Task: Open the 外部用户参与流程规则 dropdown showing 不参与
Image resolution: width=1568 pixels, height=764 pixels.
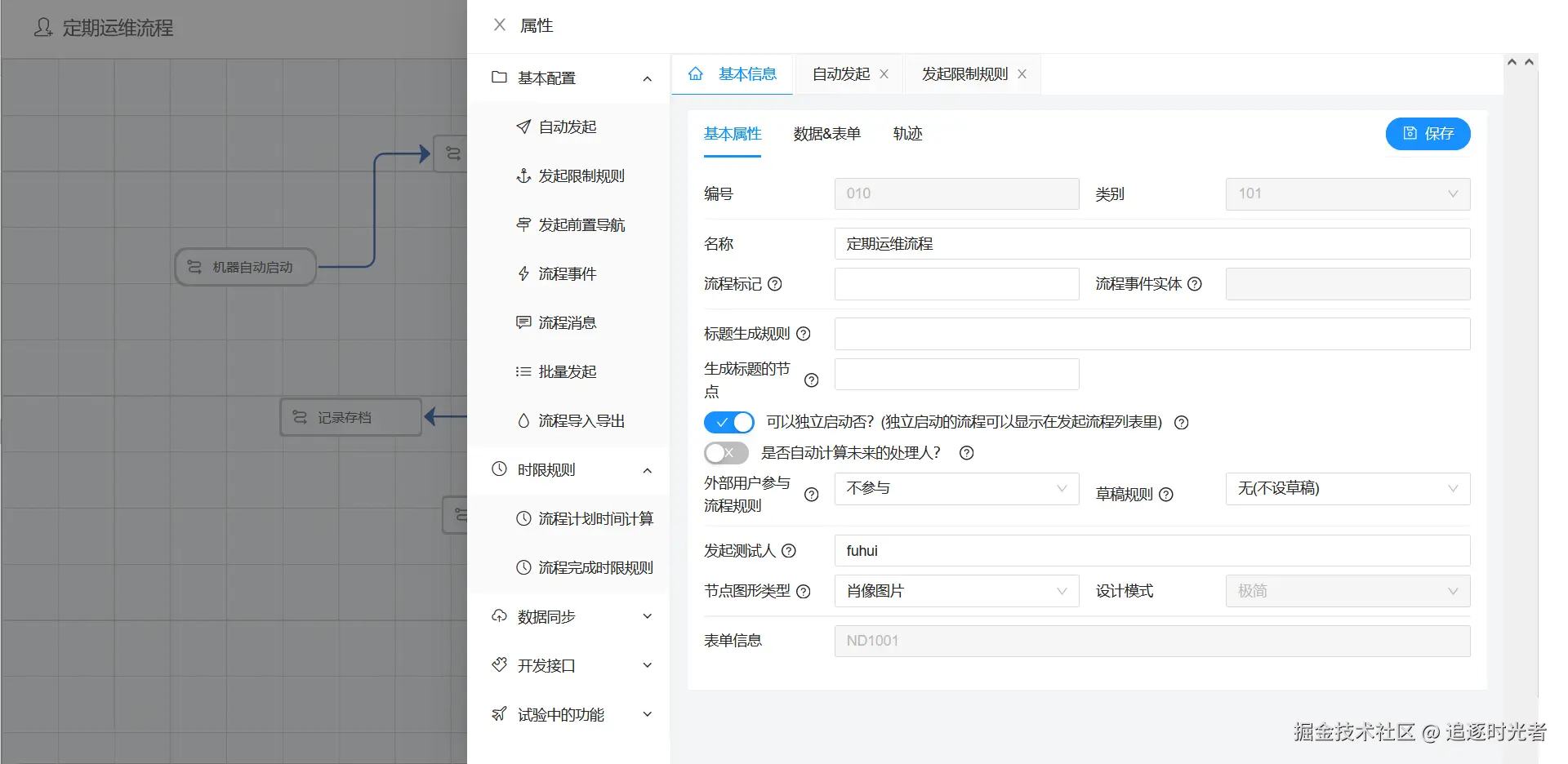Action: pos(956,489)
